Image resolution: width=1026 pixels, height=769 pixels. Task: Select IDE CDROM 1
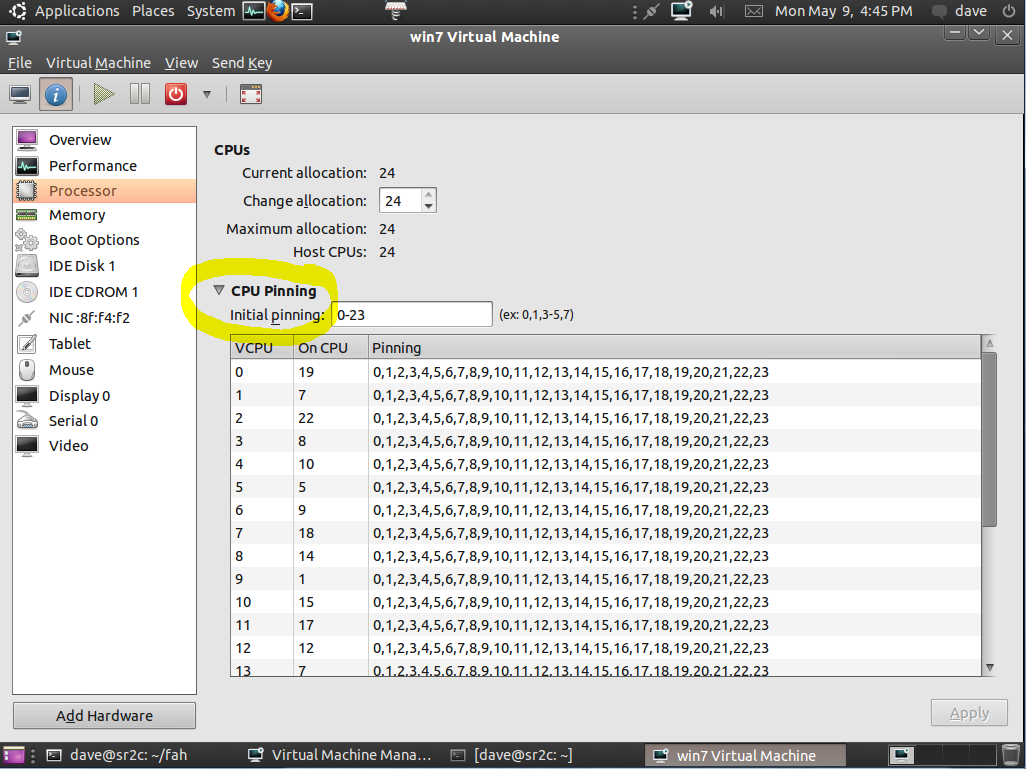tap(104, 292)
